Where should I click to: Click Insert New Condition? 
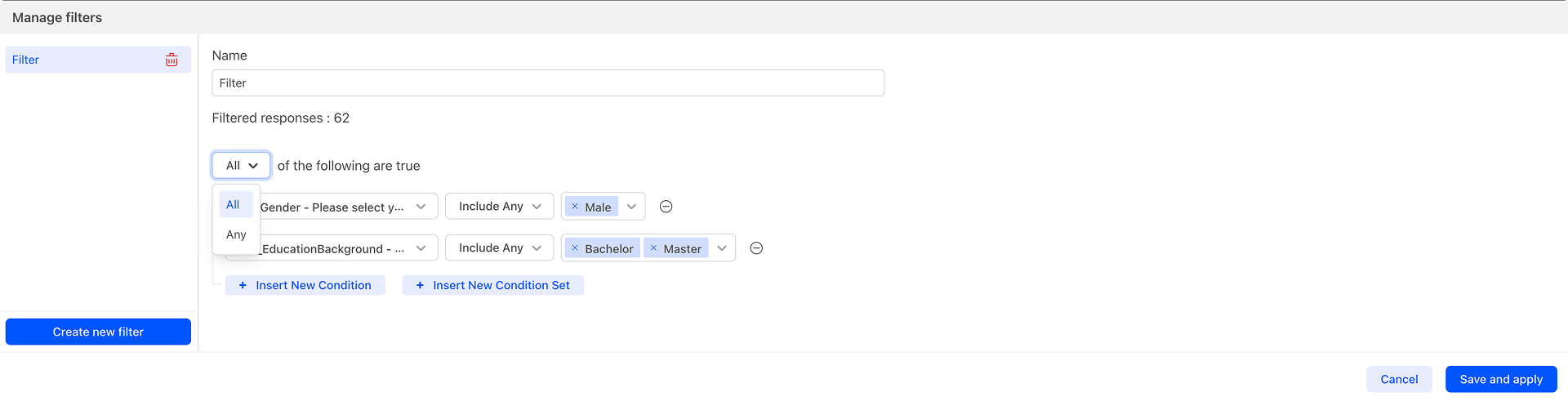tap(305, 285)
